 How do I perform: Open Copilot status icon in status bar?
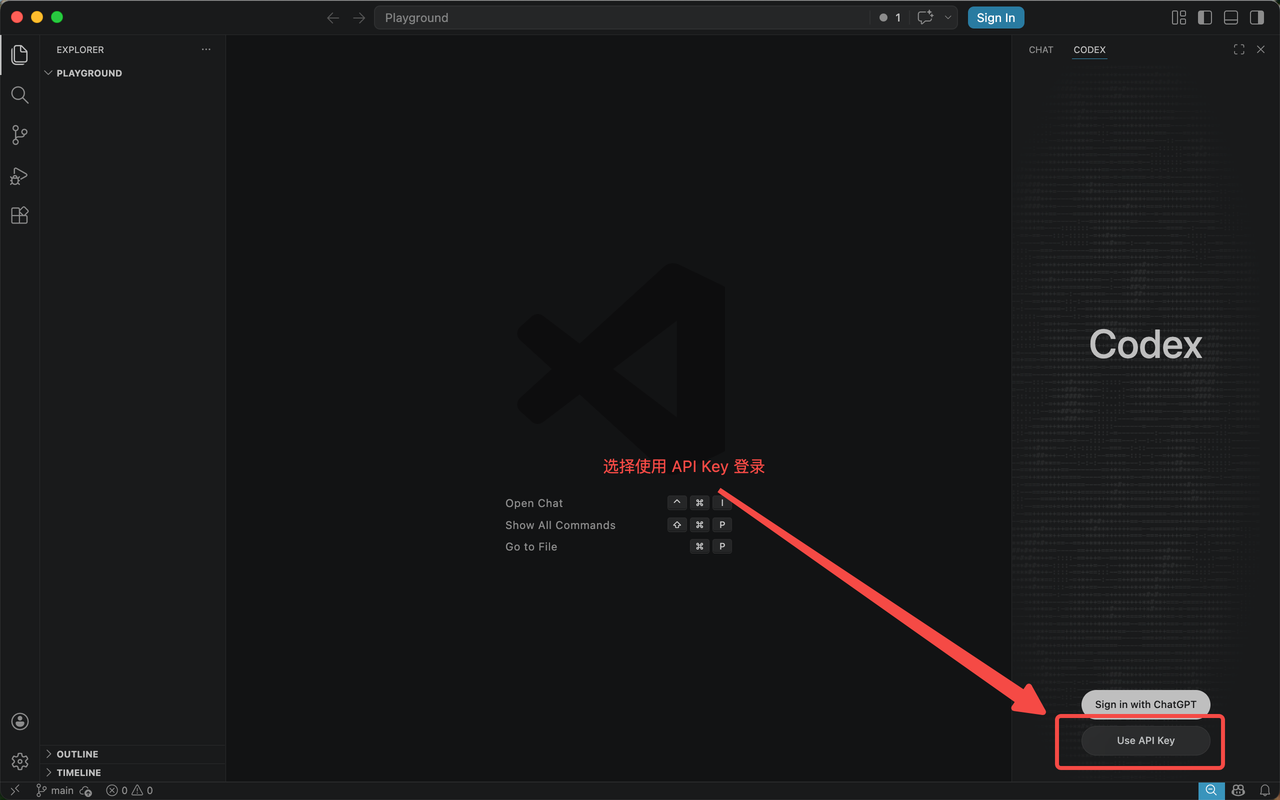click(x=1238, y=790)
